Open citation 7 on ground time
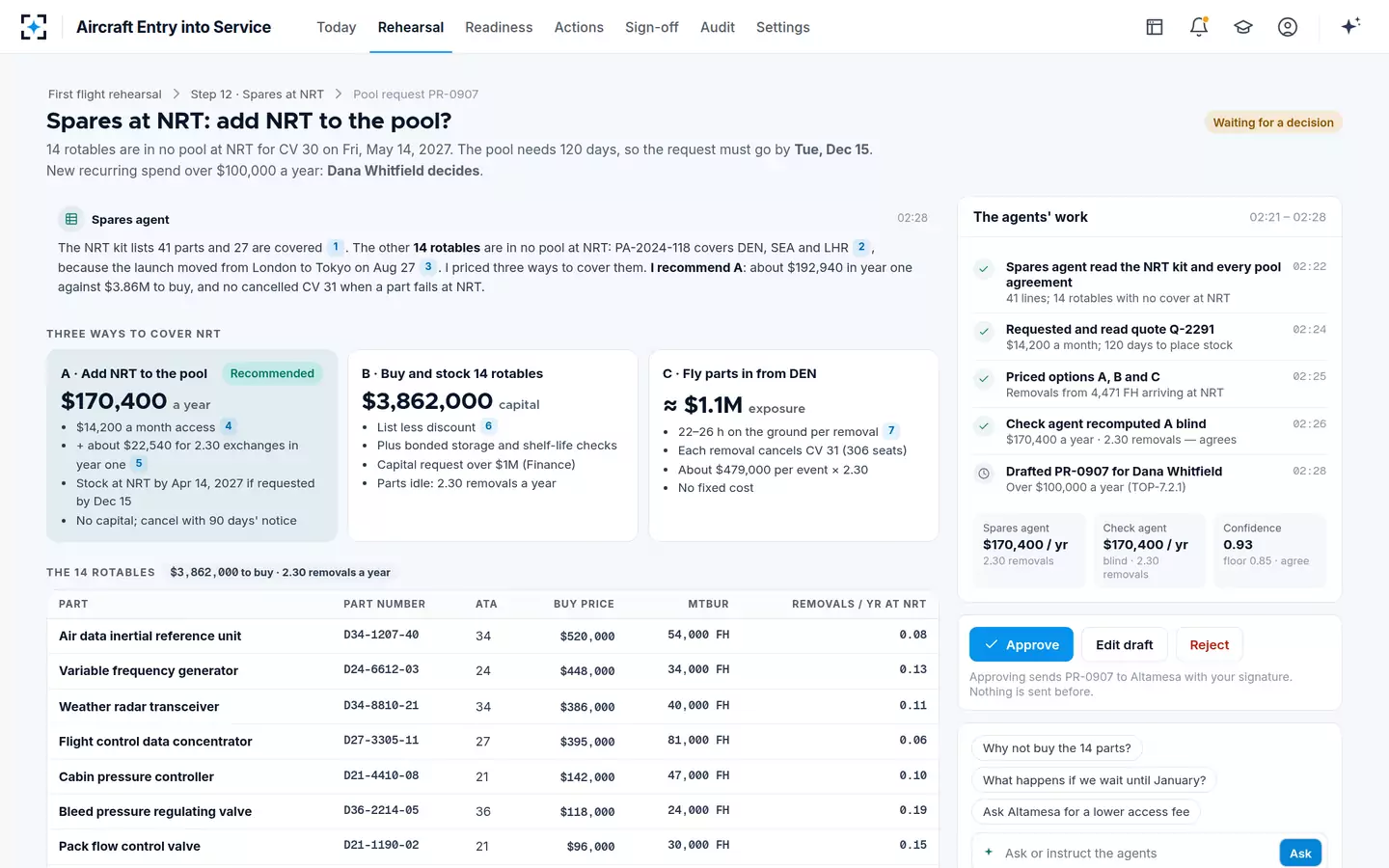 point(891,431)
